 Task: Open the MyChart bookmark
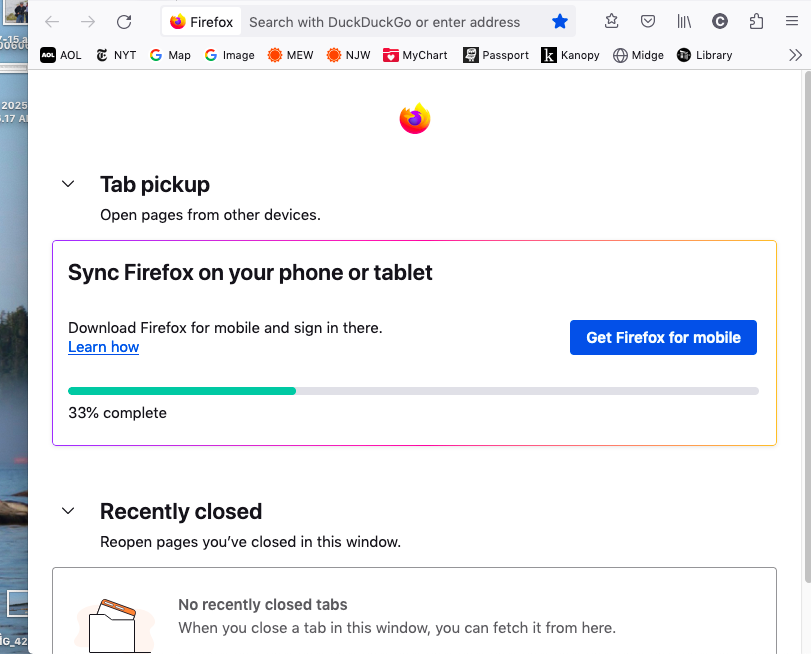pos(415,55)
